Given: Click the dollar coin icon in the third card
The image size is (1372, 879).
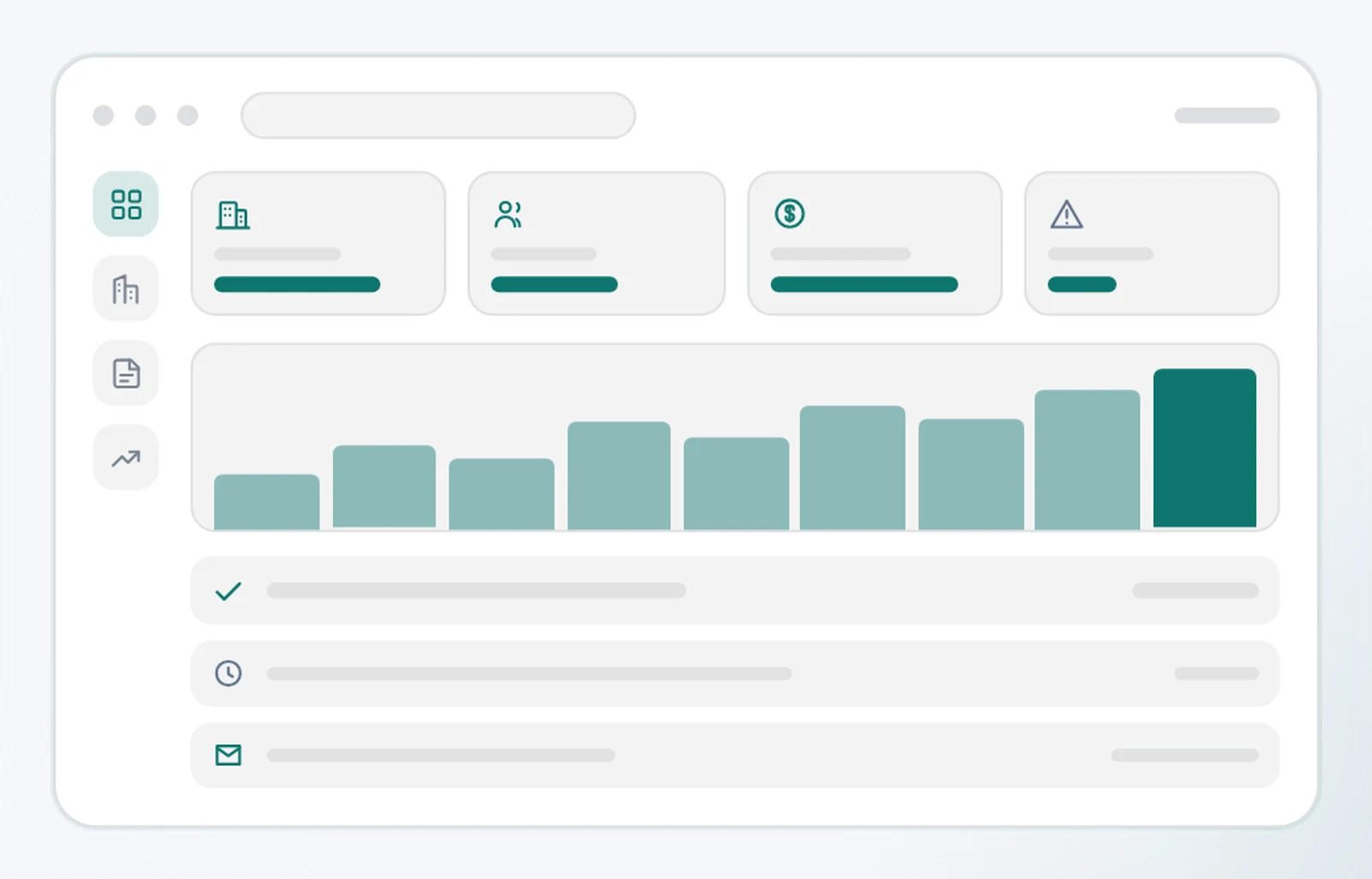Looking at the screenshot, I should [x=790, y=214].
